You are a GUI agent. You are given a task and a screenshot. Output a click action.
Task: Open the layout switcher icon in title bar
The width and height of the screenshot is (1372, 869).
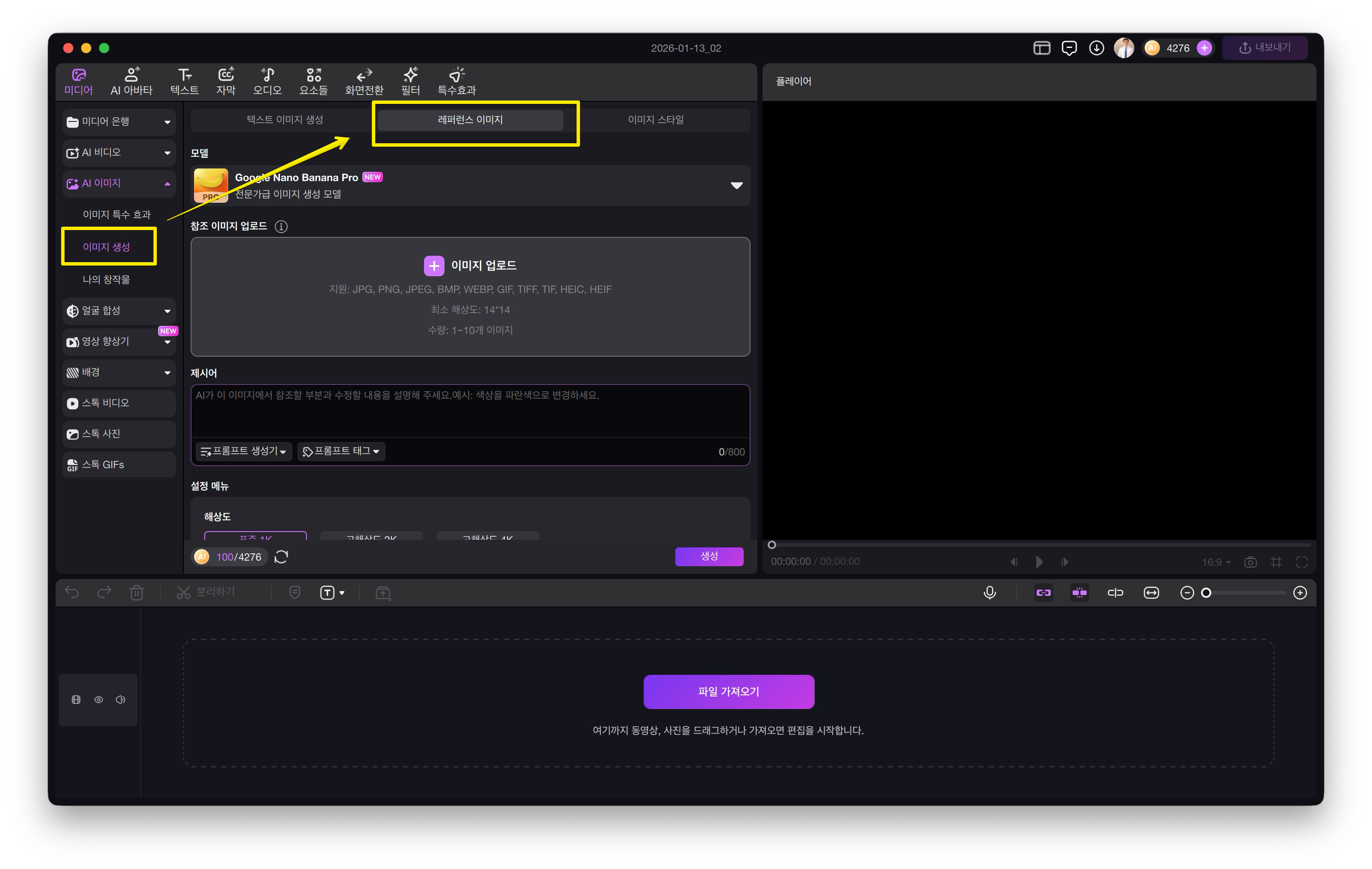[1042, 48]
